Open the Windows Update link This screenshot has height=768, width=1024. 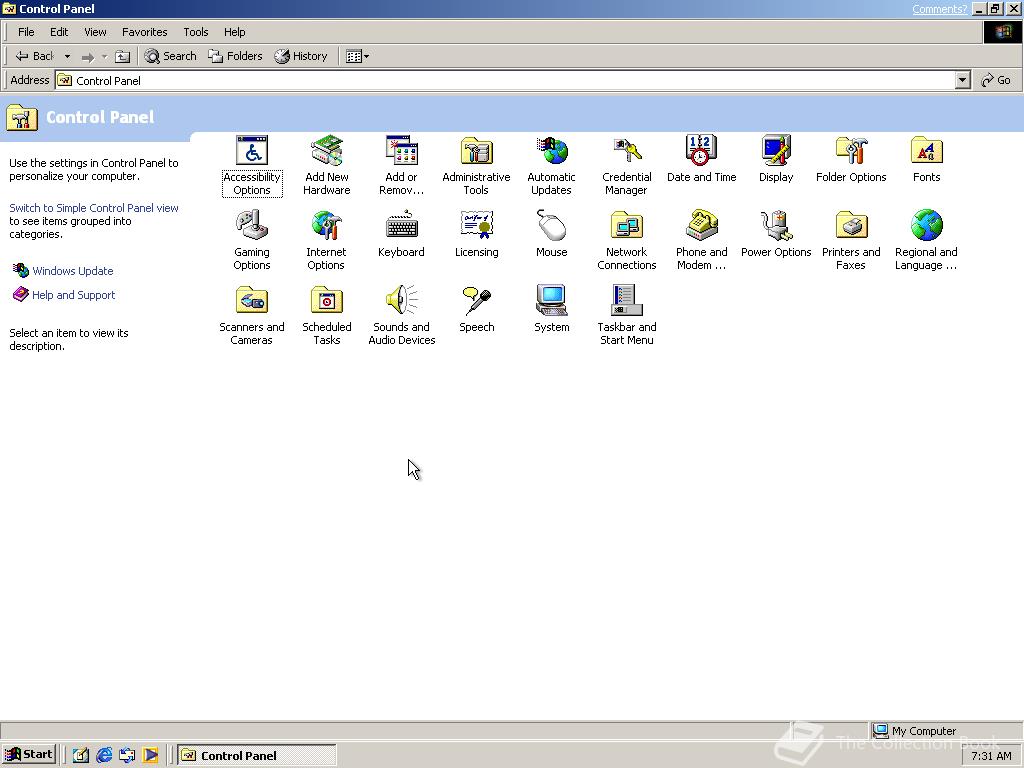pyautogui.click(x=72, y=270)
